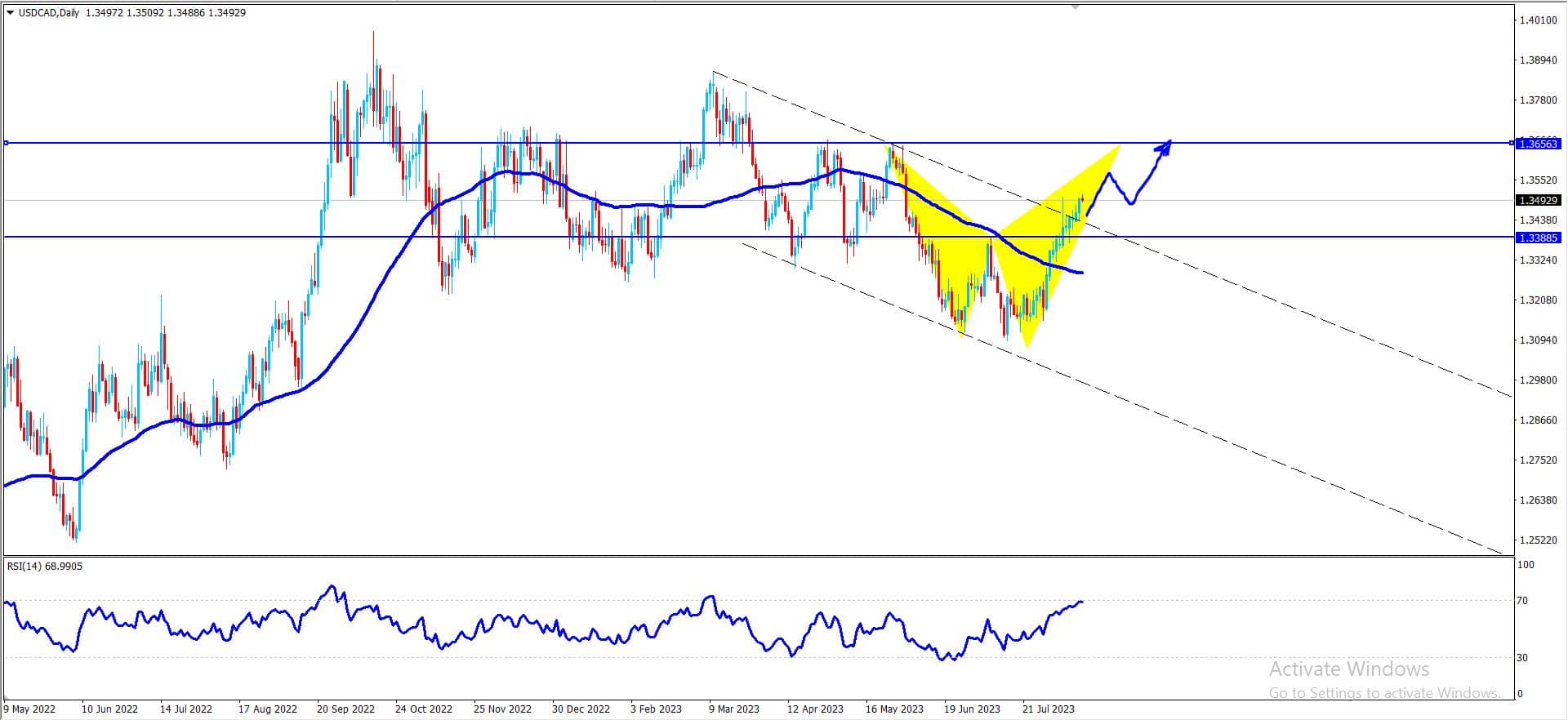Click the chart shift triangle marker at top
Screen dimensions: 1568x720
1075,7
